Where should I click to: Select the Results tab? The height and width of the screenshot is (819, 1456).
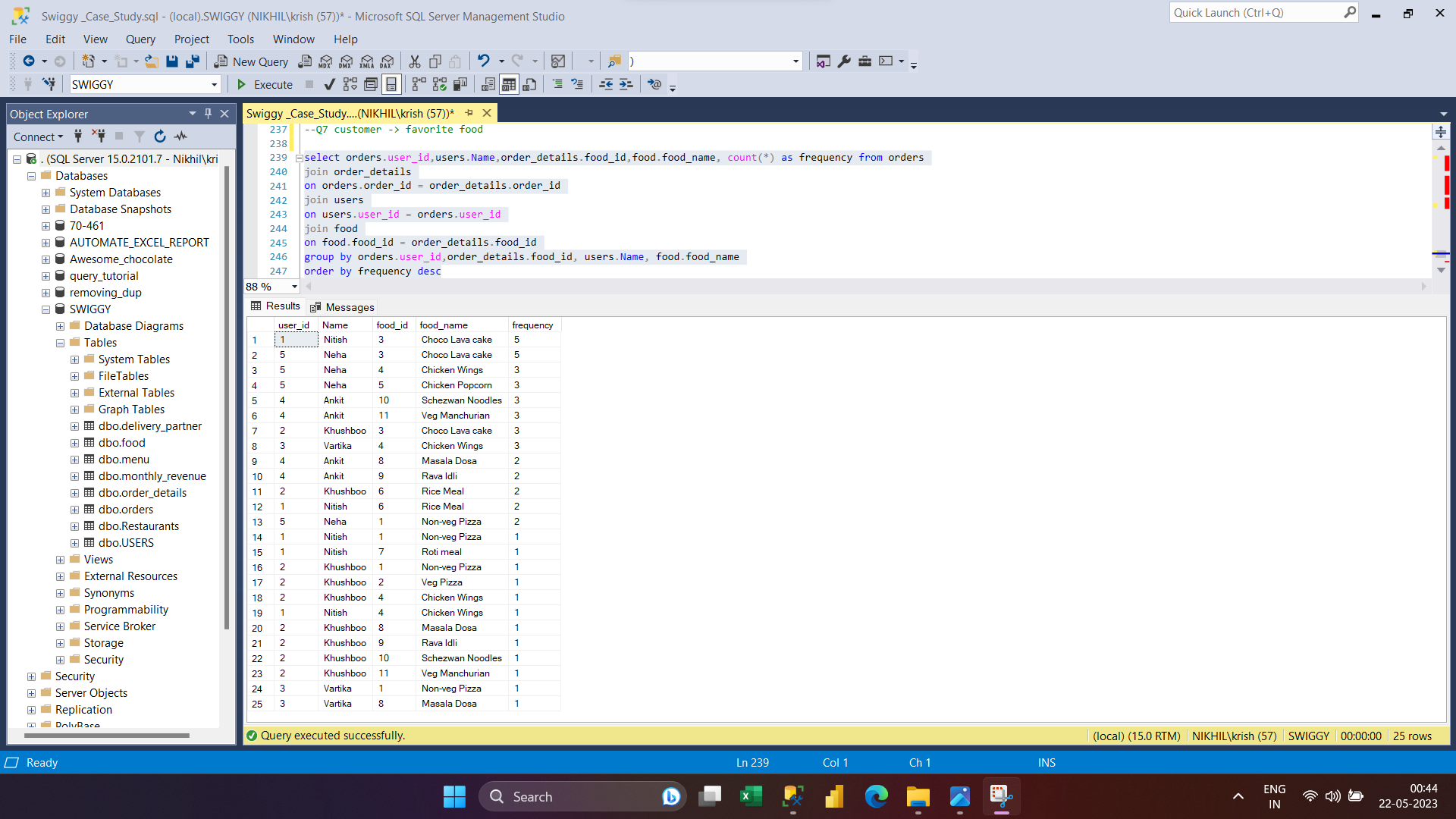pos(276,306)
